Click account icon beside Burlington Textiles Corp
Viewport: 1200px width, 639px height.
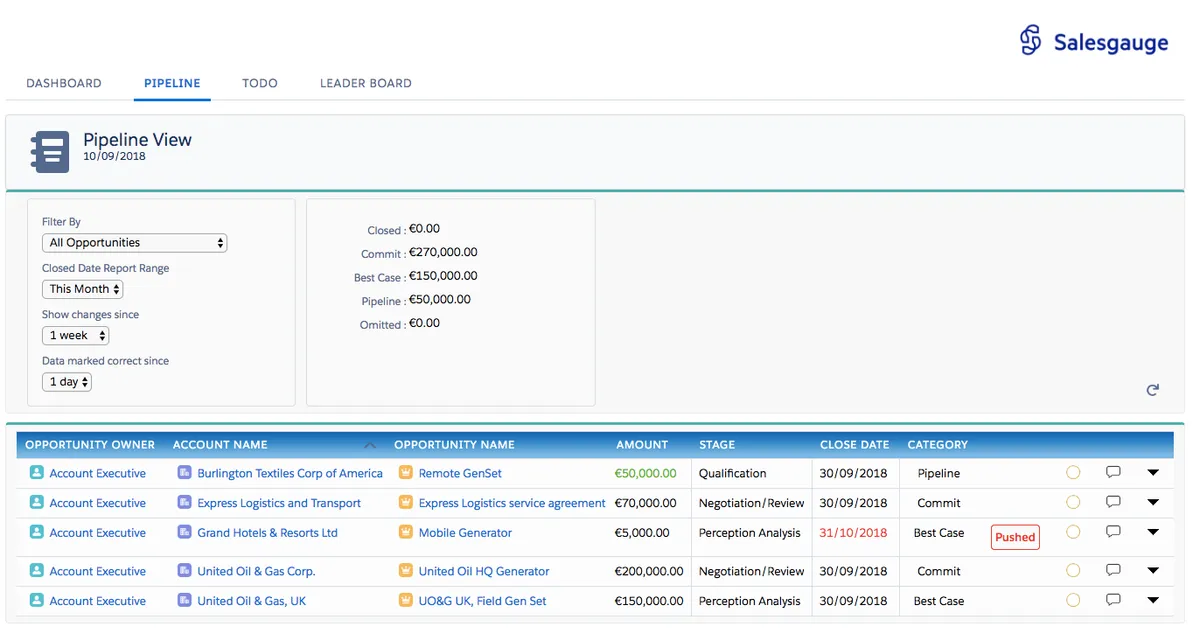184,473
